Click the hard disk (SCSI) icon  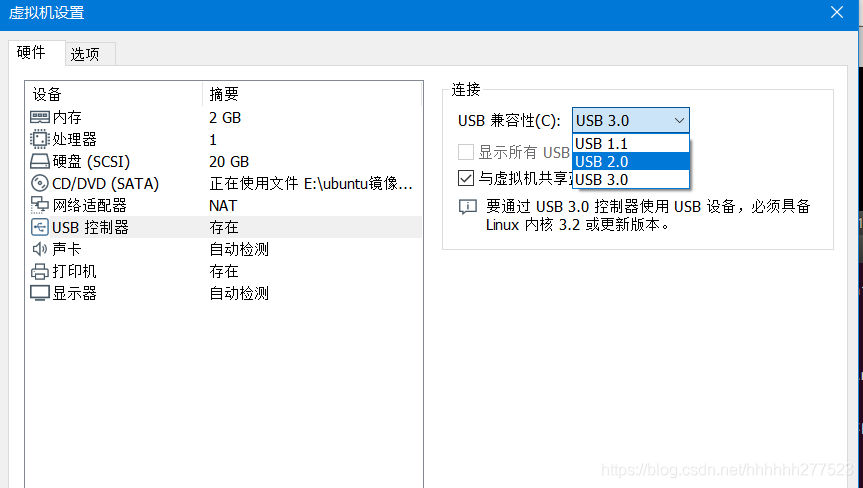[x=40, y=161]
